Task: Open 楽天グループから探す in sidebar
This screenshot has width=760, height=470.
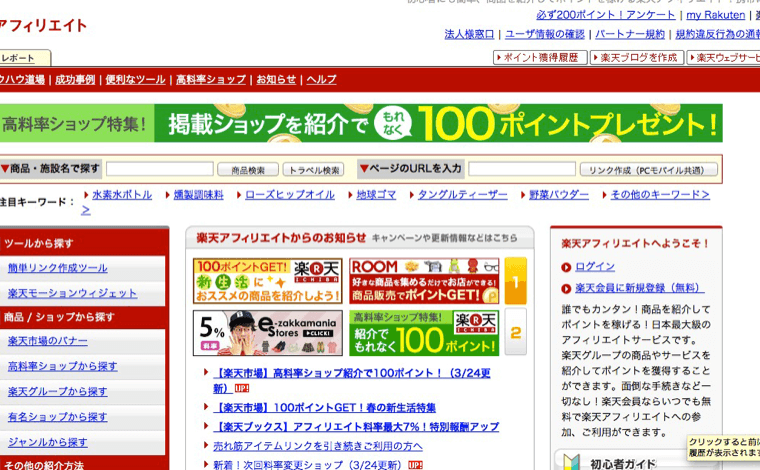Action: (57, 392)
